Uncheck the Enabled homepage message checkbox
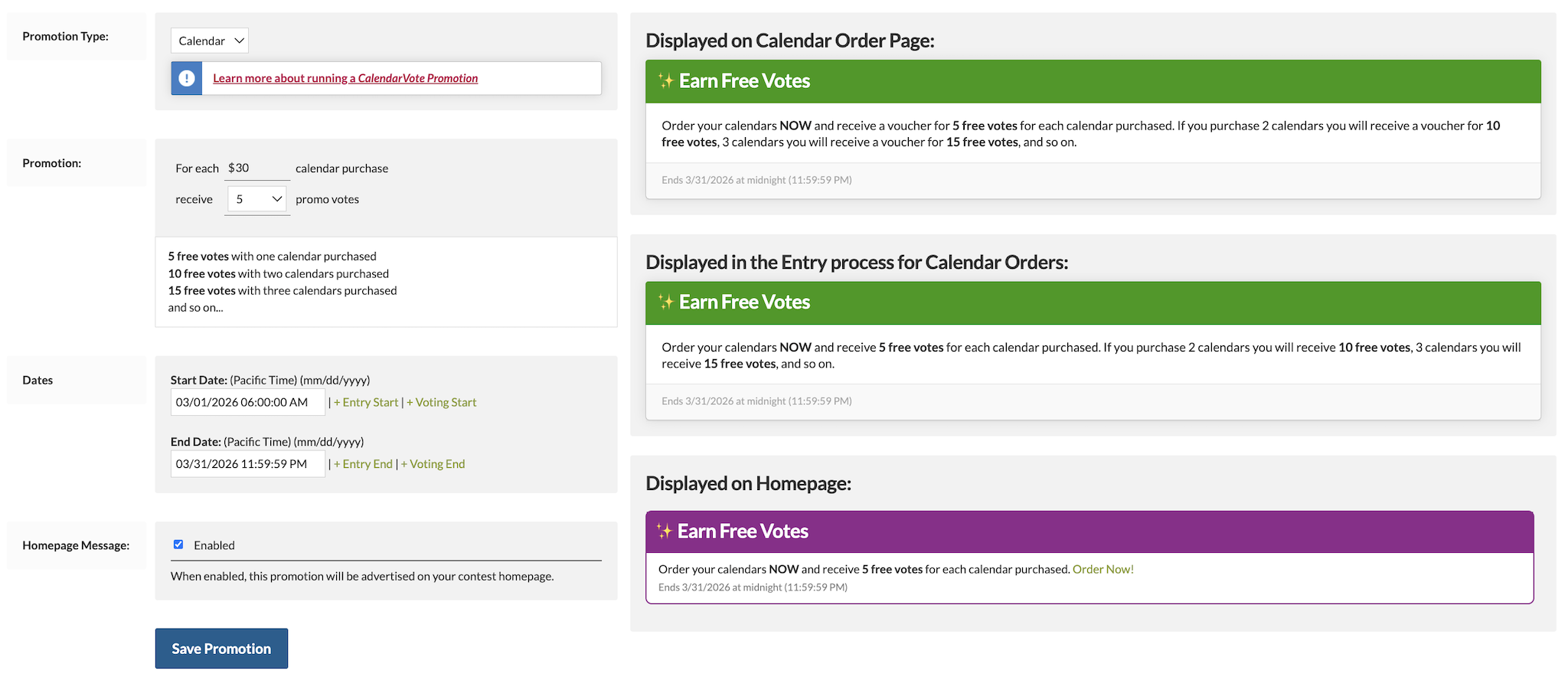Image resolution: width=1568 pixels, height=680 pixels. click(178, 544)
